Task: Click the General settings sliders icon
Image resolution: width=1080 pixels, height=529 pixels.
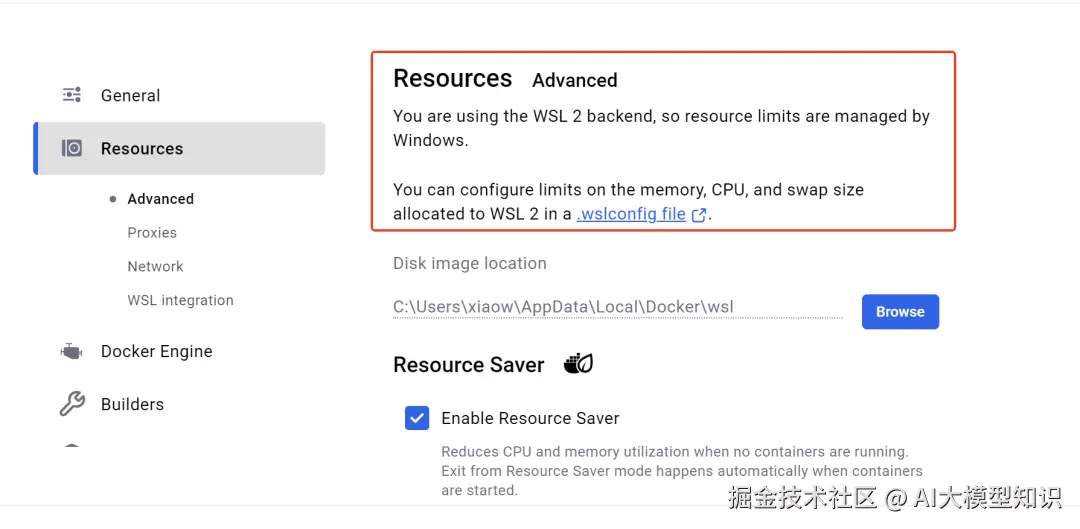Action: [x=72, y=95]
